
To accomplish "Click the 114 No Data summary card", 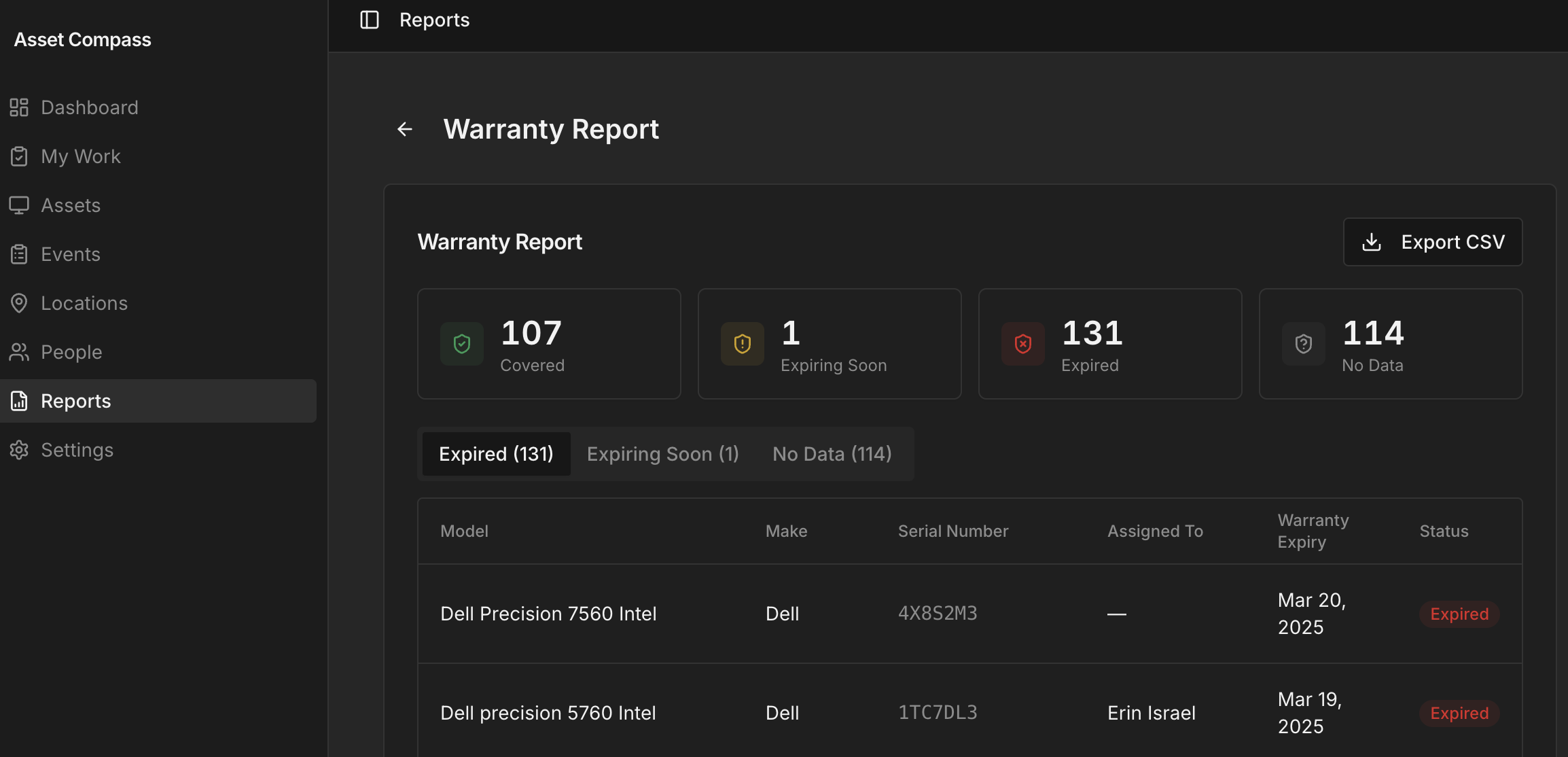I will pyautogui.click(x=1391, y=344).
